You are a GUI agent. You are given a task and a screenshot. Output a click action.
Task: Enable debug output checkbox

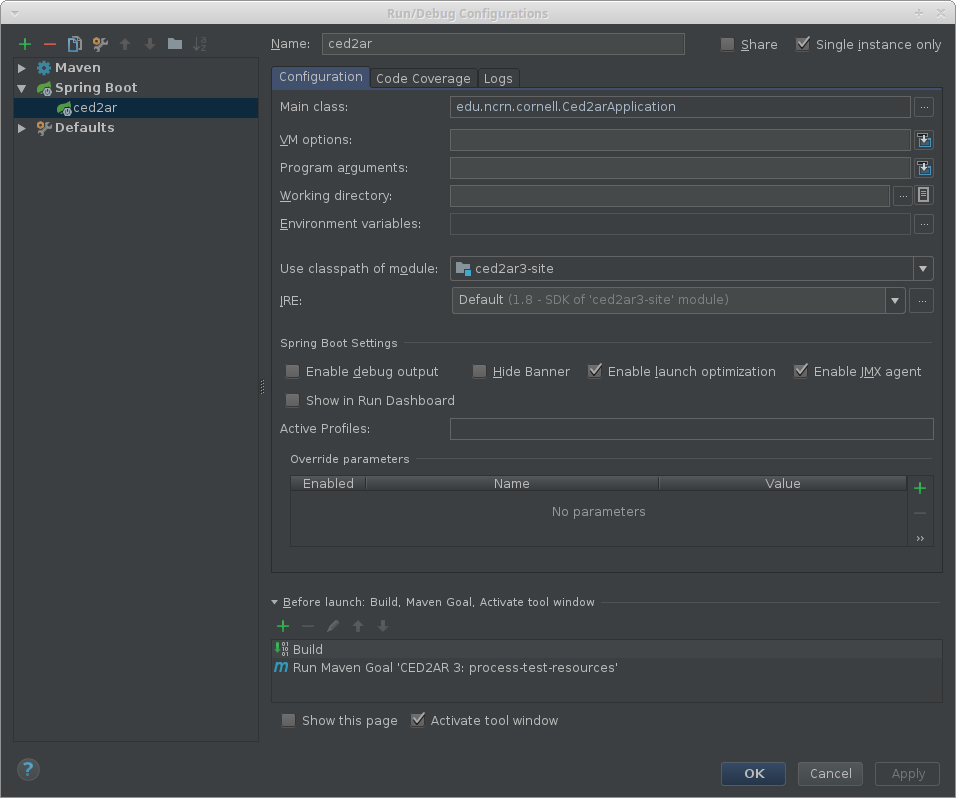coord(293,371)
